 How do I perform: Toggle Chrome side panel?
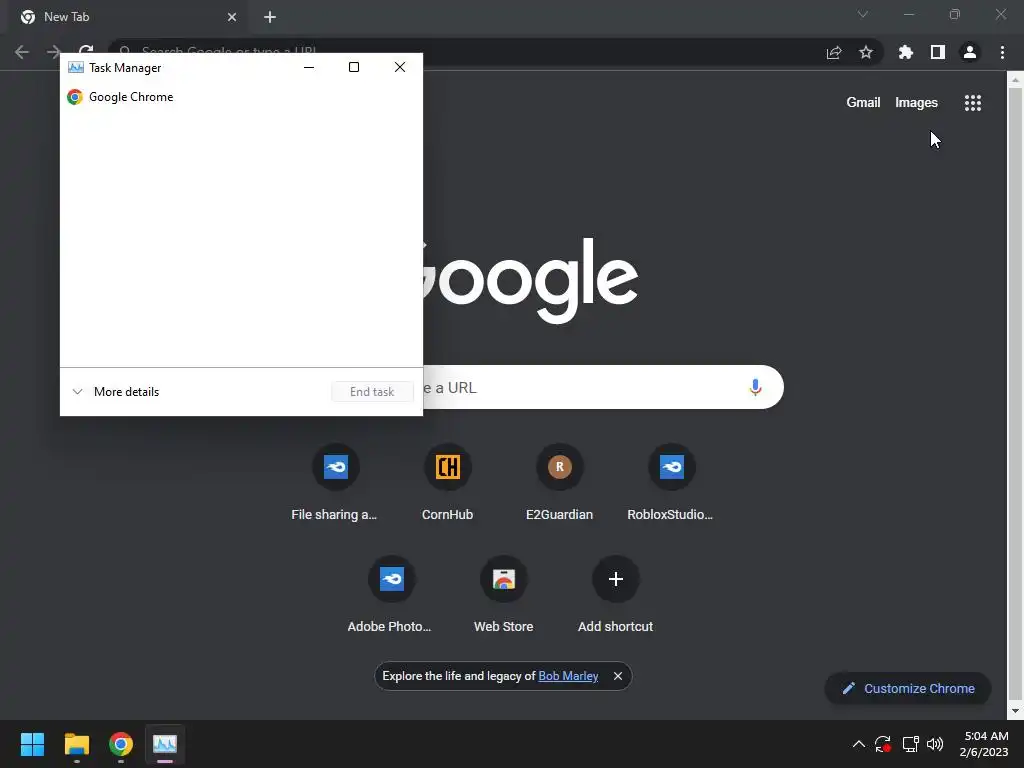(938, 52)
